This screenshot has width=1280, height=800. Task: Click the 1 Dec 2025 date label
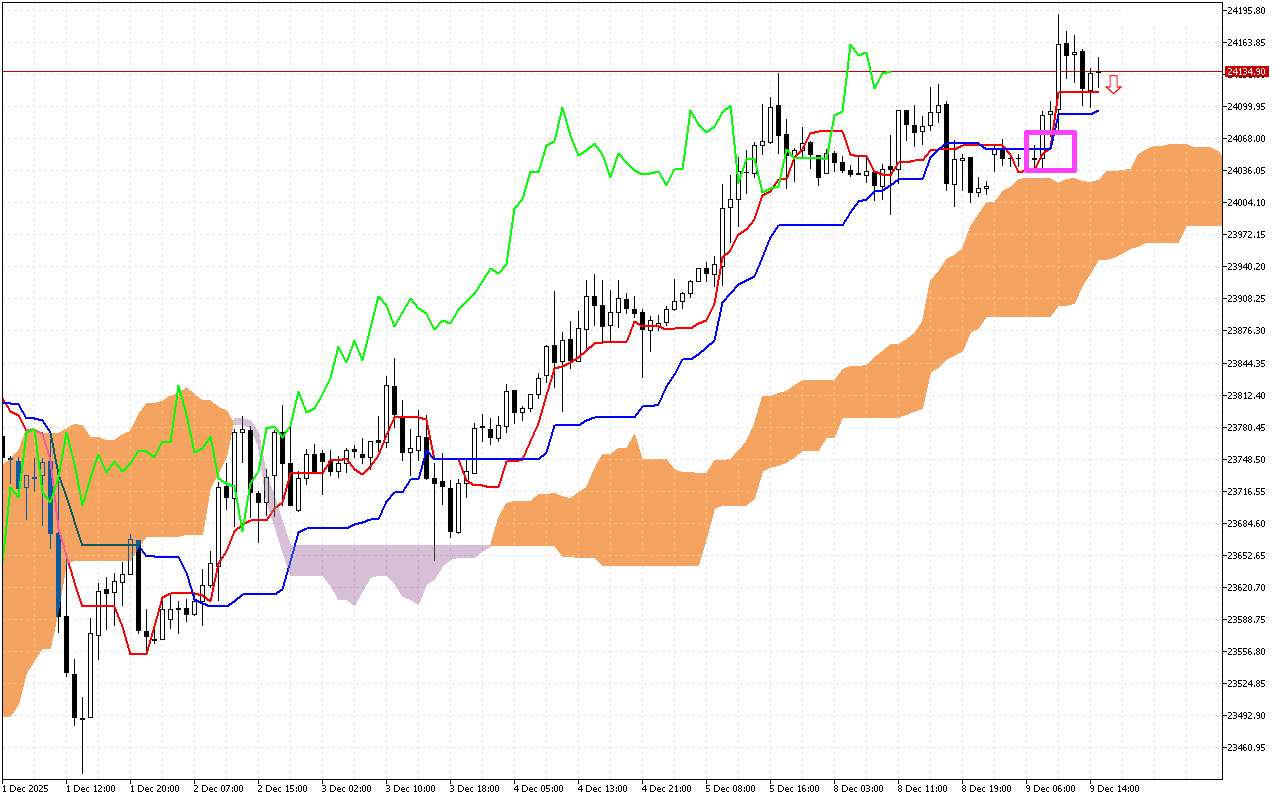28,789
